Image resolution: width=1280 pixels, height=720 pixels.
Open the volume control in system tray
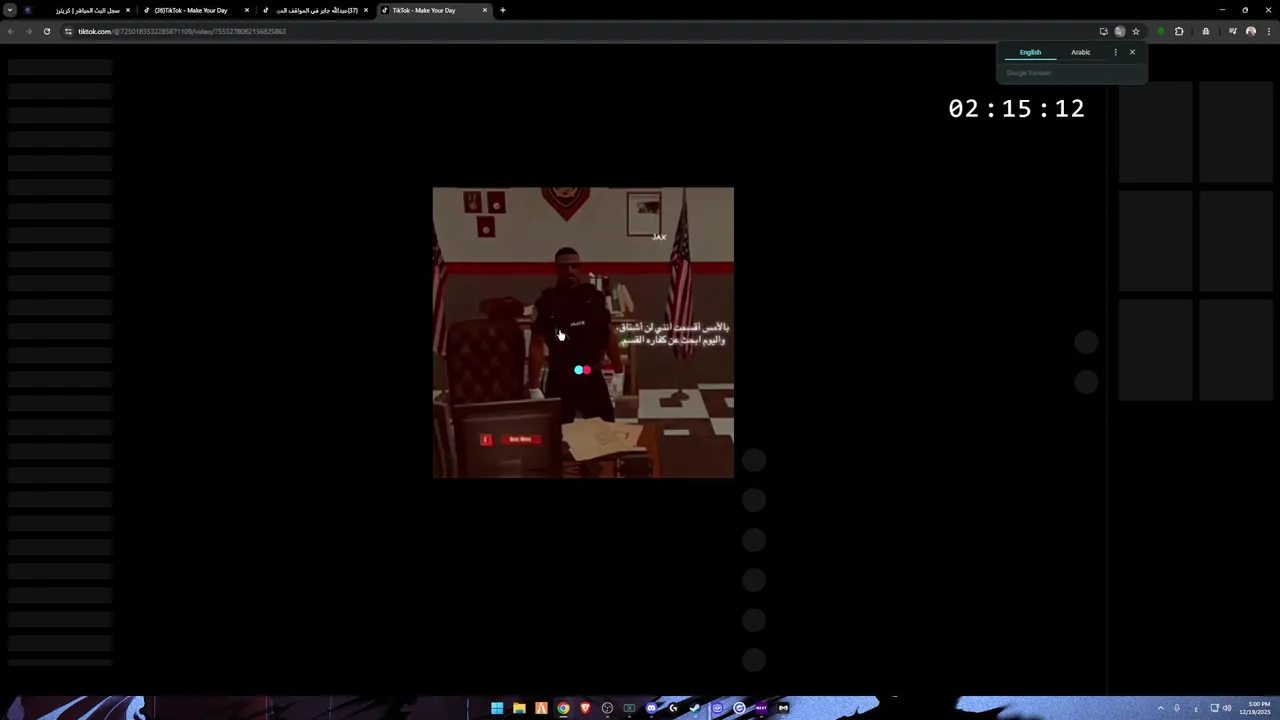click(1227, 708)
